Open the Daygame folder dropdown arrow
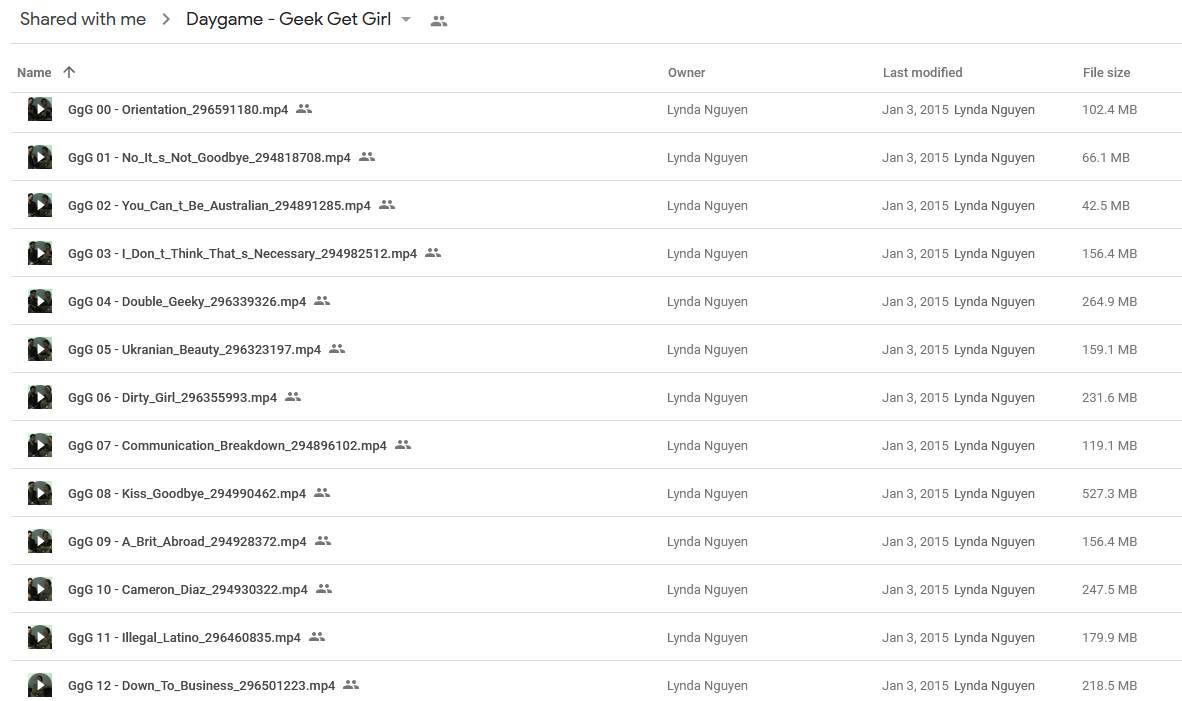This screenshot has height=701, width=1182. coord(406,20)
